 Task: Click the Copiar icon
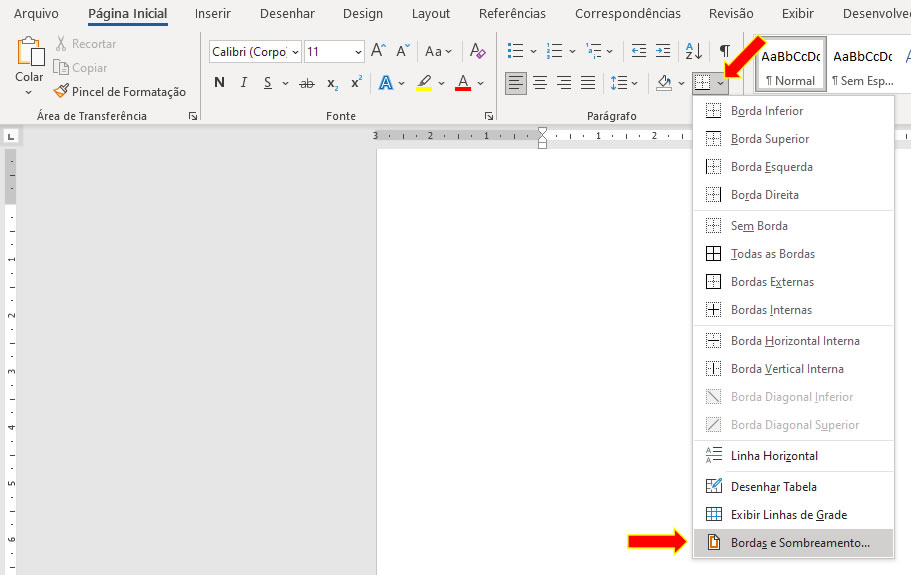tap(61, 67)
